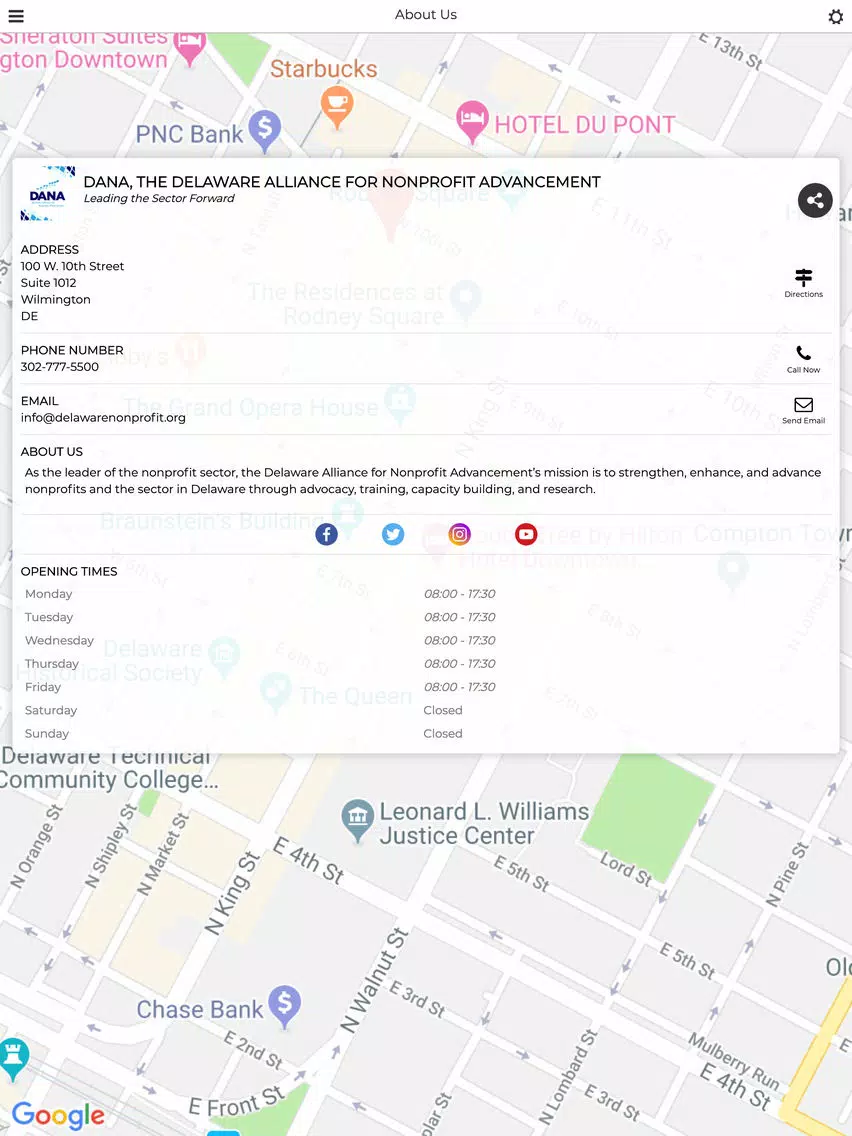
Task: Open the Twitter profile icon
Action: 393,535
